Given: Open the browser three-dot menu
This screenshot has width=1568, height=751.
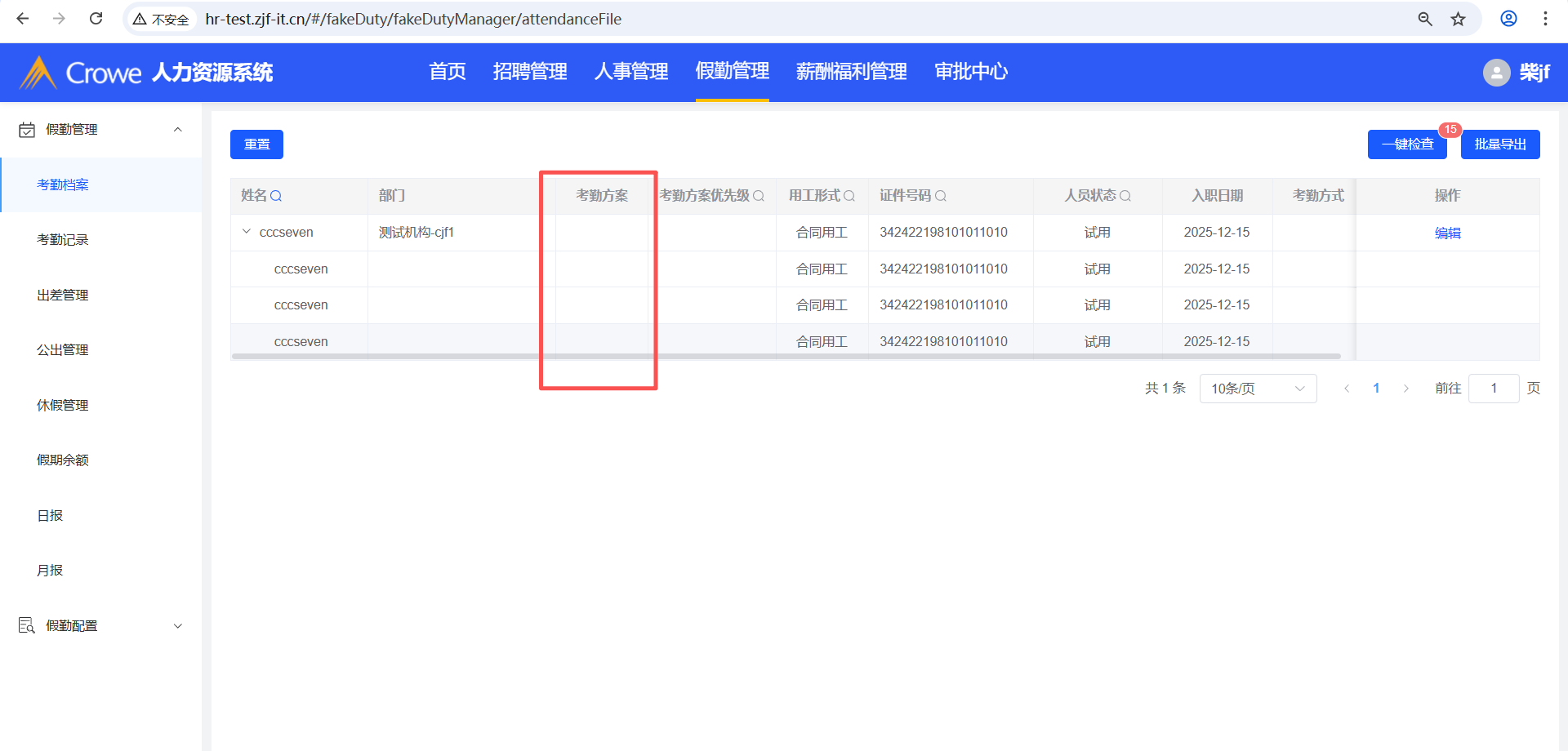Looking at the screenshot, I should (1545, 19).
